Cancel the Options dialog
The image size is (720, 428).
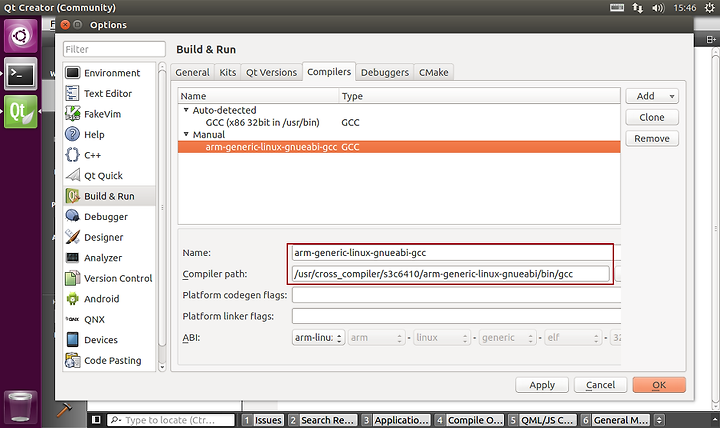click(600, 385)
